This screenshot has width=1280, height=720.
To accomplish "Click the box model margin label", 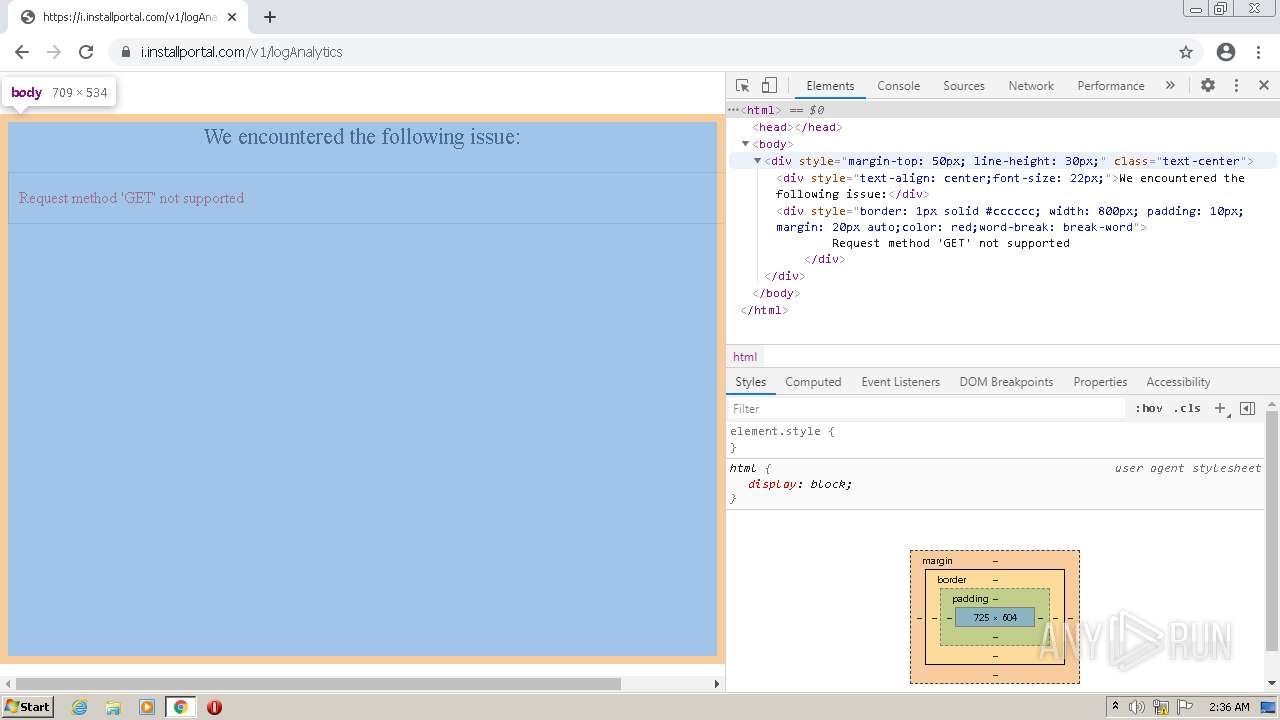I will click(x=937, y=561).
